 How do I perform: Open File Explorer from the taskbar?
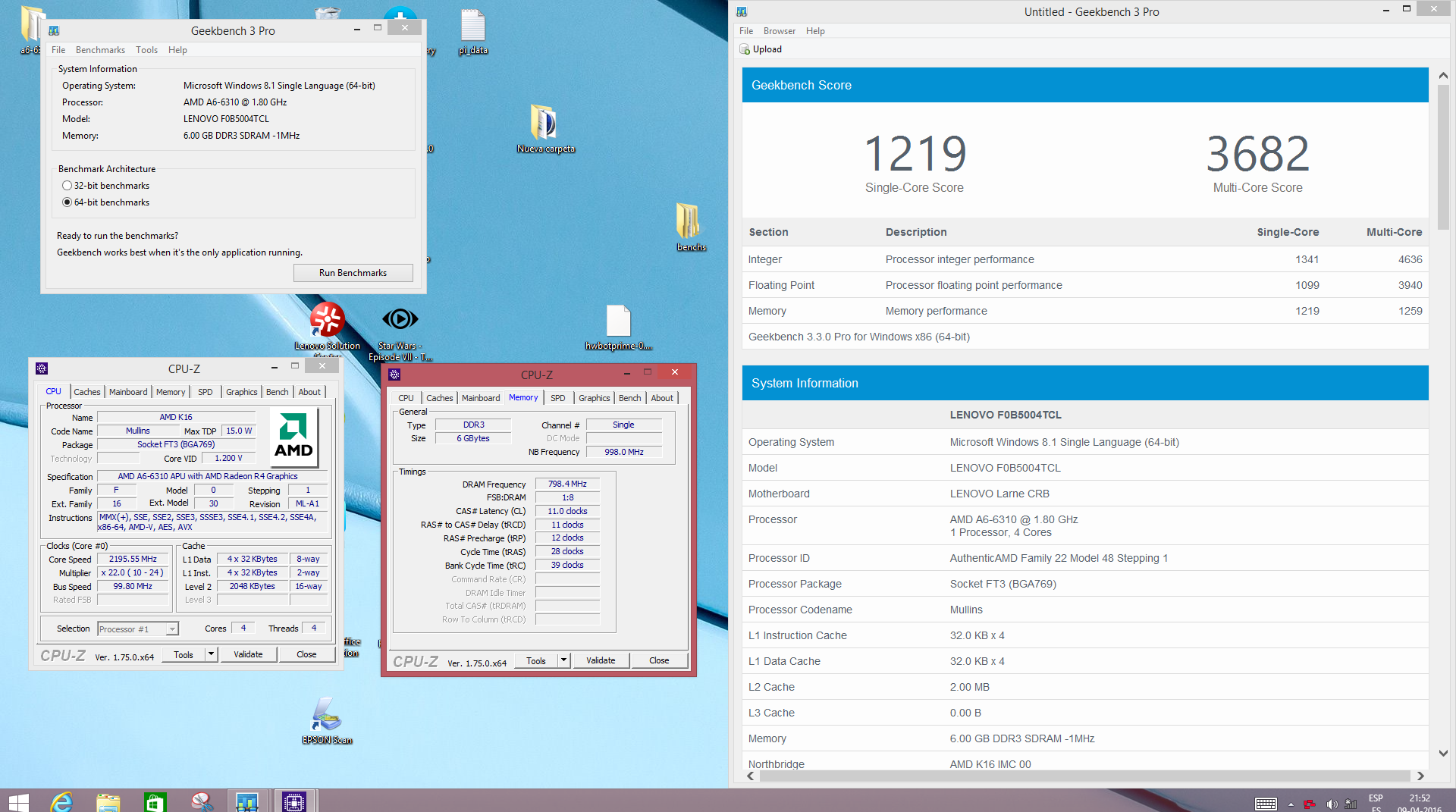pyautogui.click(x=108, y=801)
